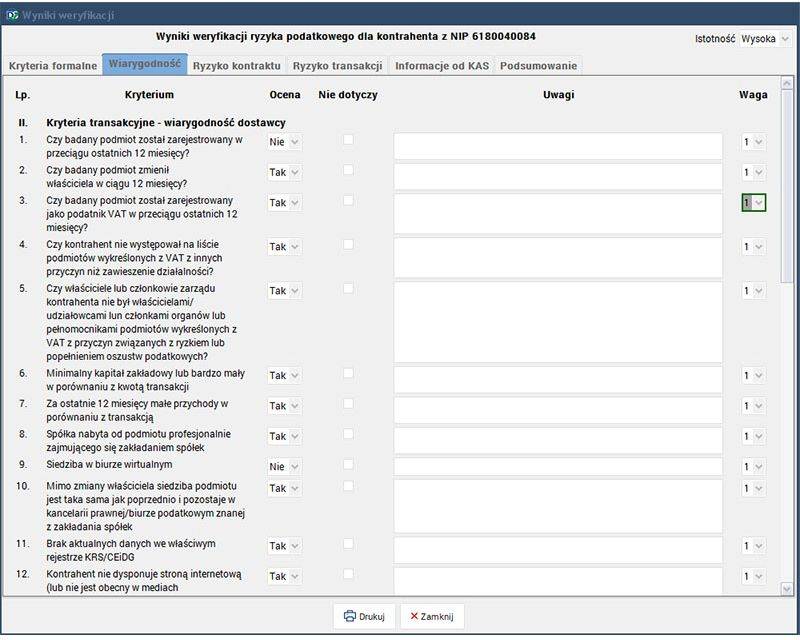Click the heading 'Kryteria transakcyjne - wiarygodność dostawcy'
Viewport: 800px width, 640px height.
tap(166, 122)
